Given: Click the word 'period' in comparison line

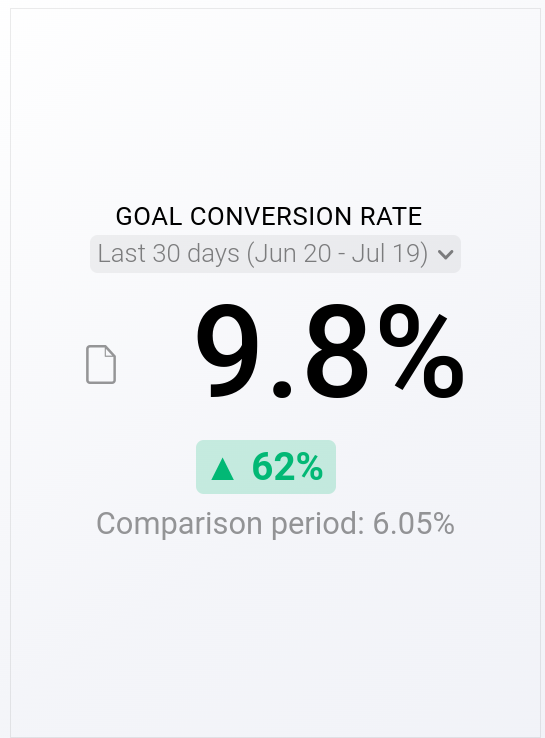Looking at the screenshot, I should pyautogui.click(x=318, y=524).
